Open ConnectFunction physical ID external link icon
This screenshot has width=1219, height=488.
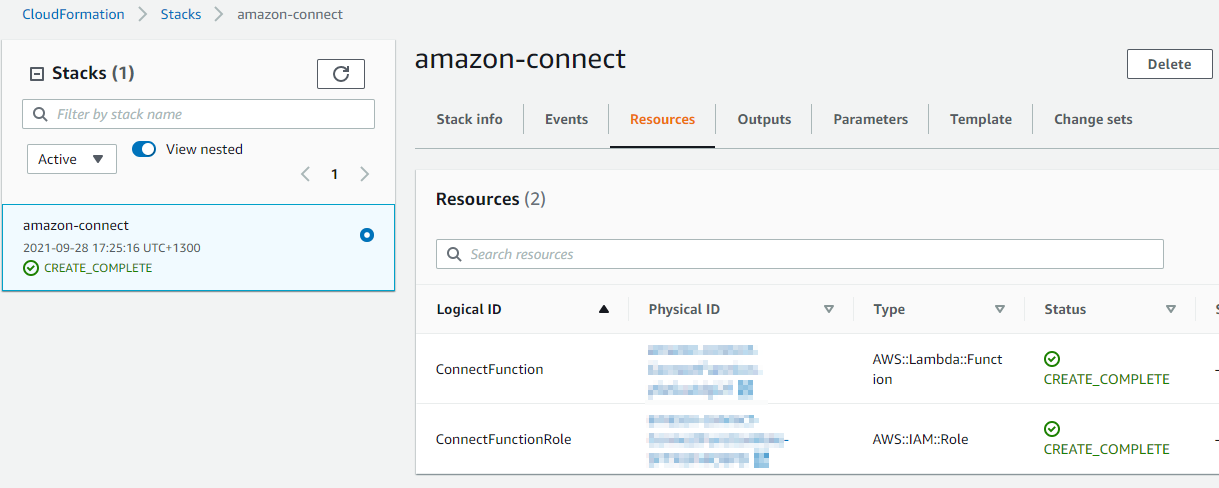[x=745, y=388]
